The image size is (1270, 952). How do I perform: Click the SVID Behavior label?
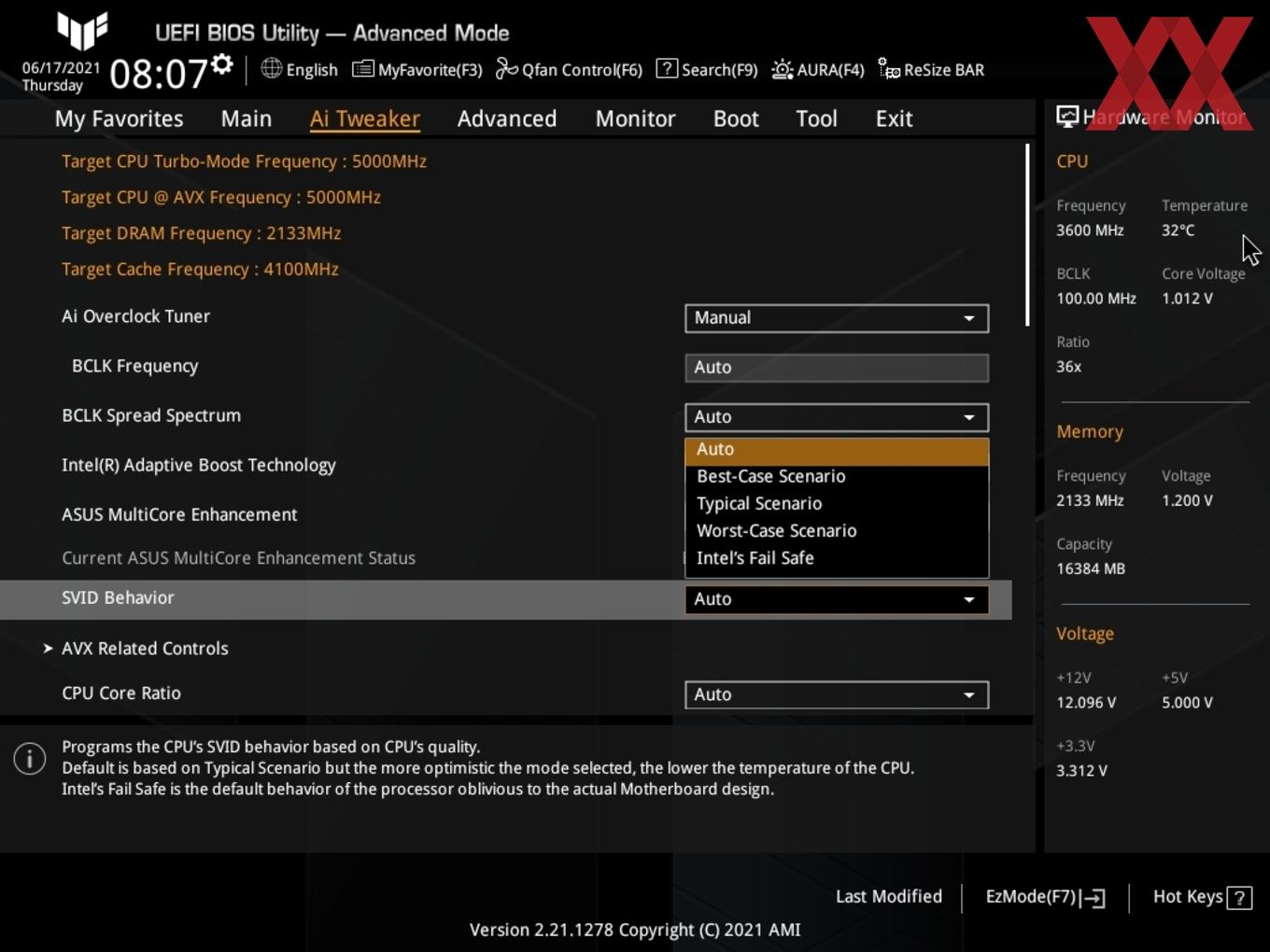point(118,597)
